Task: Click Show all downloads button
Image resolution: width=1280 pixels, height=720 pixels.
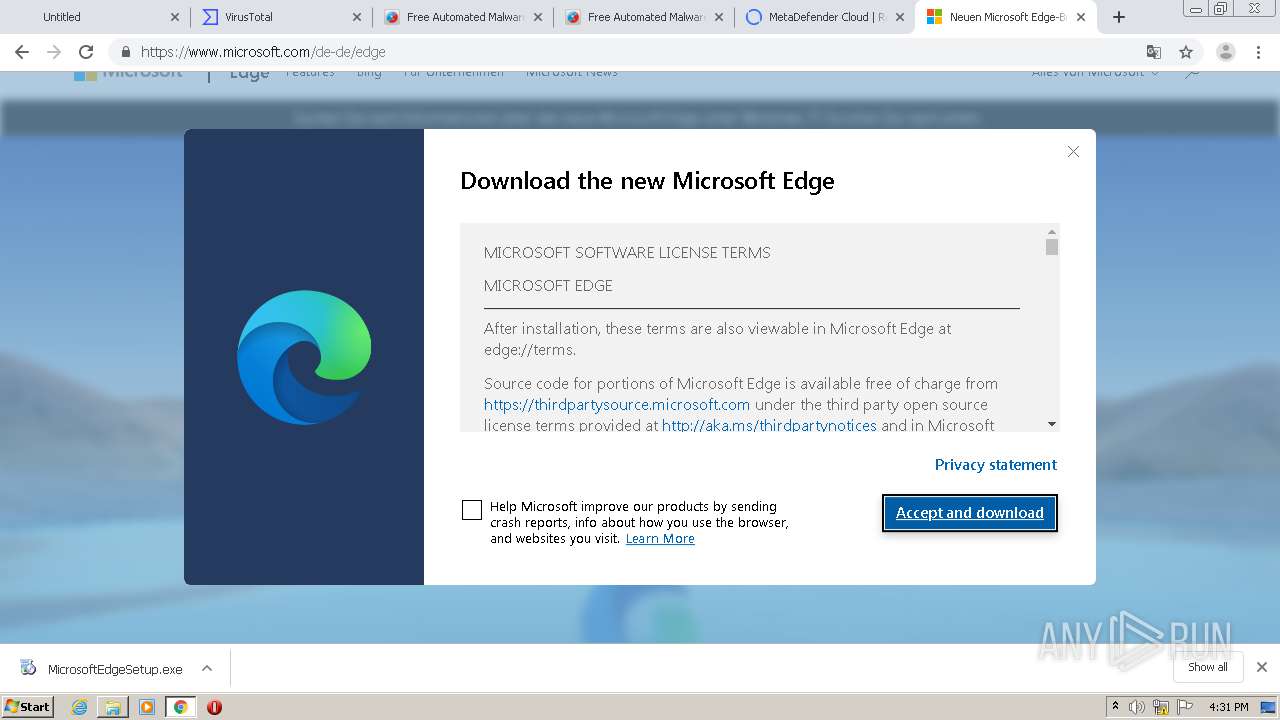Action: (x=1208, y=667)
